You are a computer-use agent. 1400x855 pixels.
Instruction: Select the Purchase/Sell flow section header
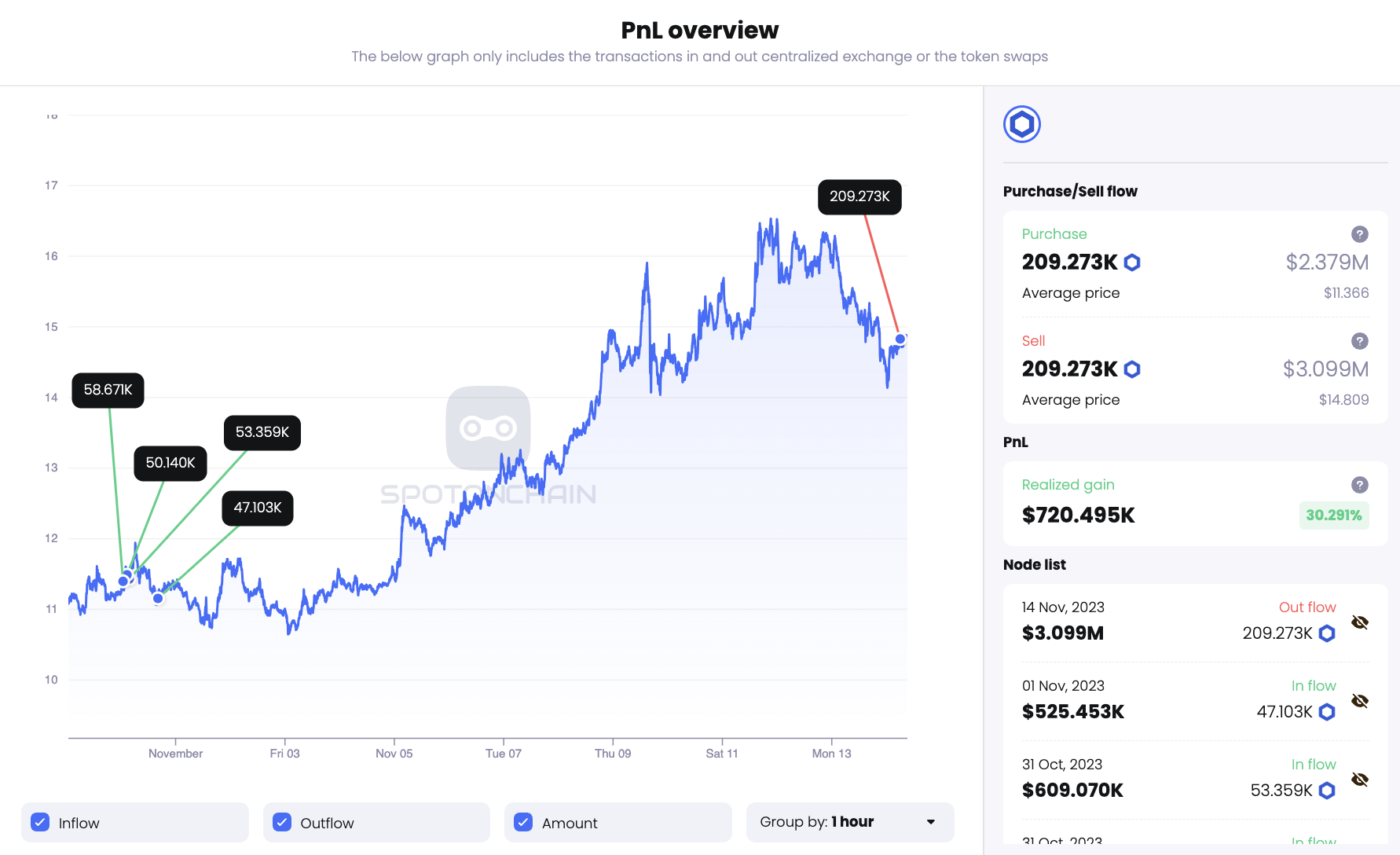pos(1070,191)
